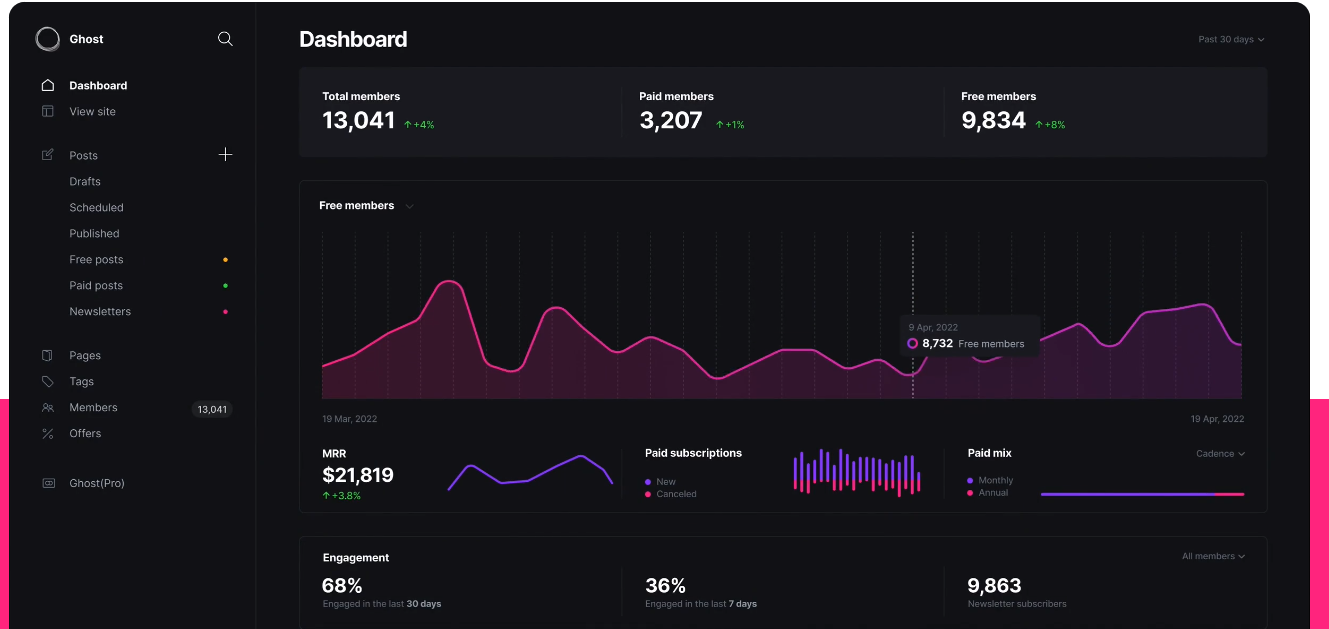
Task: Click the Members people icon
Action: tap(48, 407)
